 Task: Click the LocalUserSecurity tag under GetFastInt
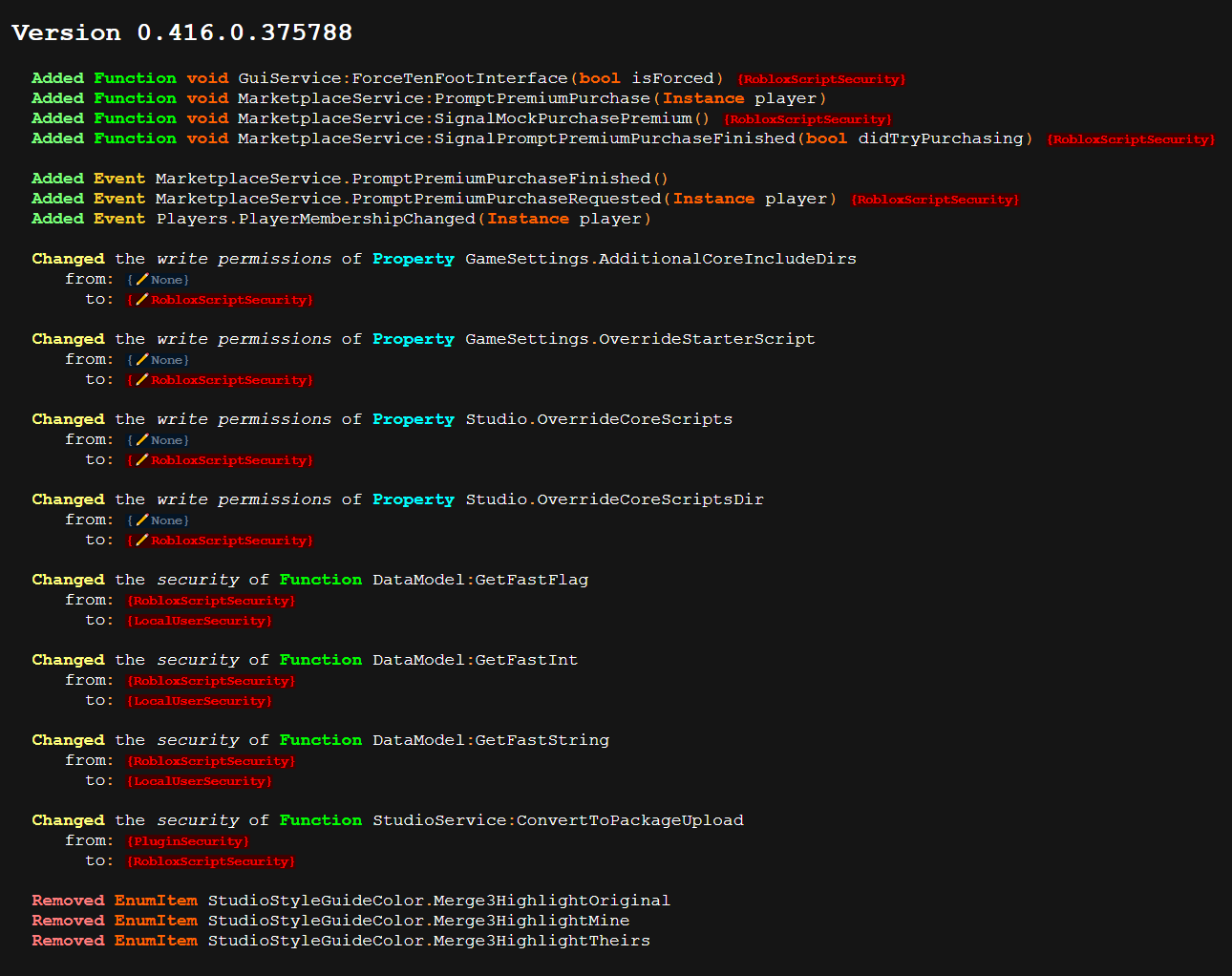pos(200,701)
